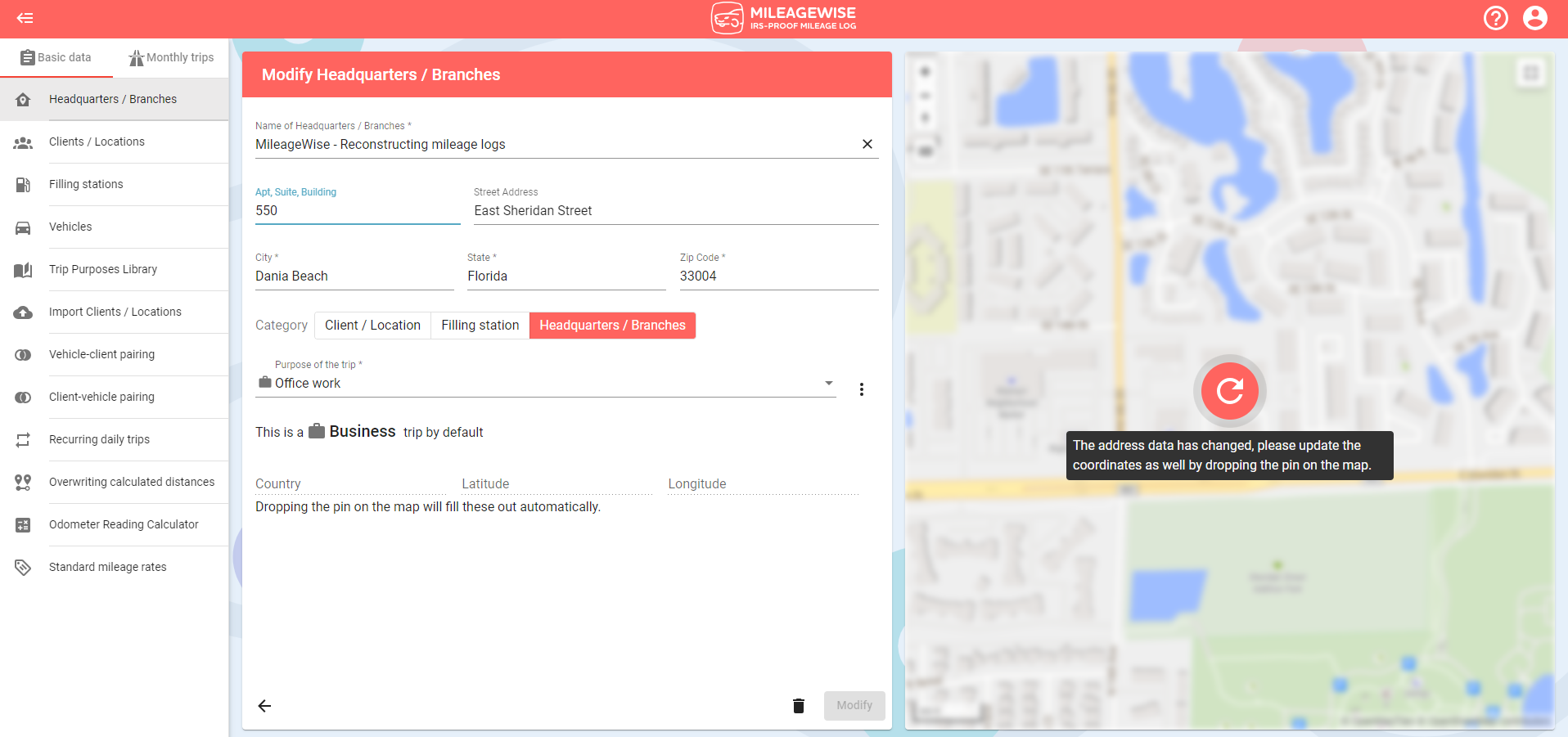Screen dimensions: 1568x737
Task: Click the Business trip by default label
Action: pyautogui.click(x=369, y=432)
